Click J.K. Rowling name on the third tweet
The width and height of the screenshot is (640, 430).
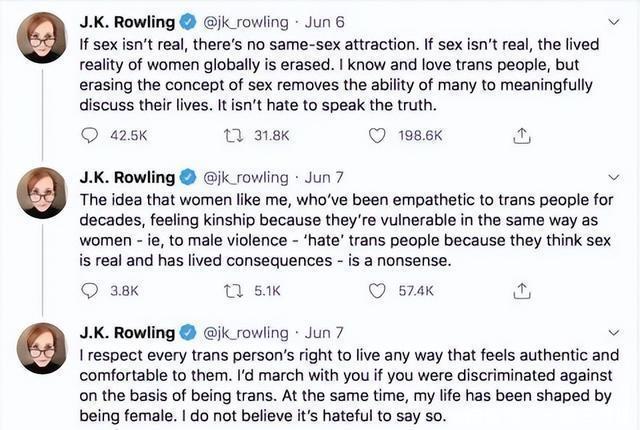pyautogui.click(x=127, y=333)
